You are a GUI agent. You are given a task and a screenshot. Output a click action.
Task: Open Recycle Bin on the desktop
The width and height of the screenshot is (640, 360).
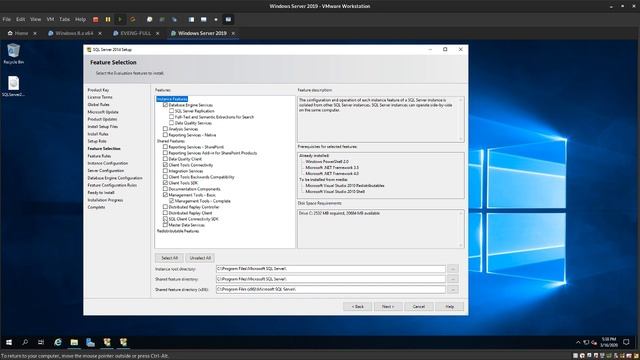pyautogui.click(x=13, y=54)
